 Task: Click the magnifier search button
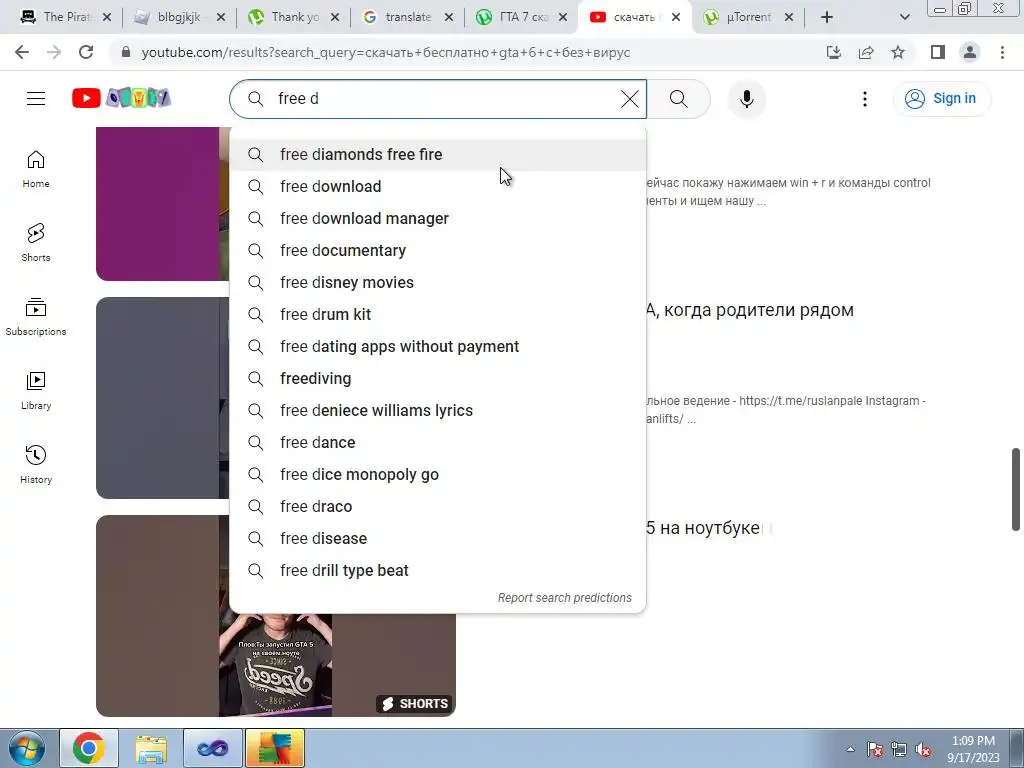click(x=679, y=99)
